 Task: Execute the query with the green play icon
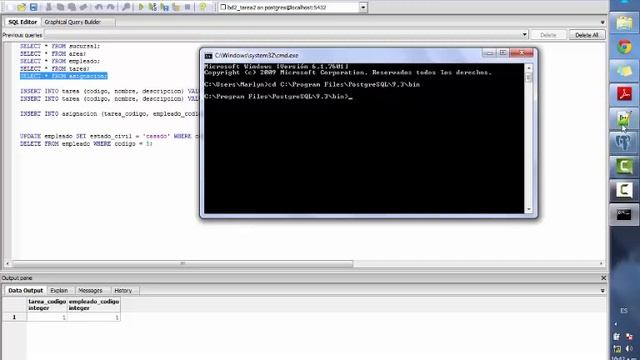[x=141, y=7]
